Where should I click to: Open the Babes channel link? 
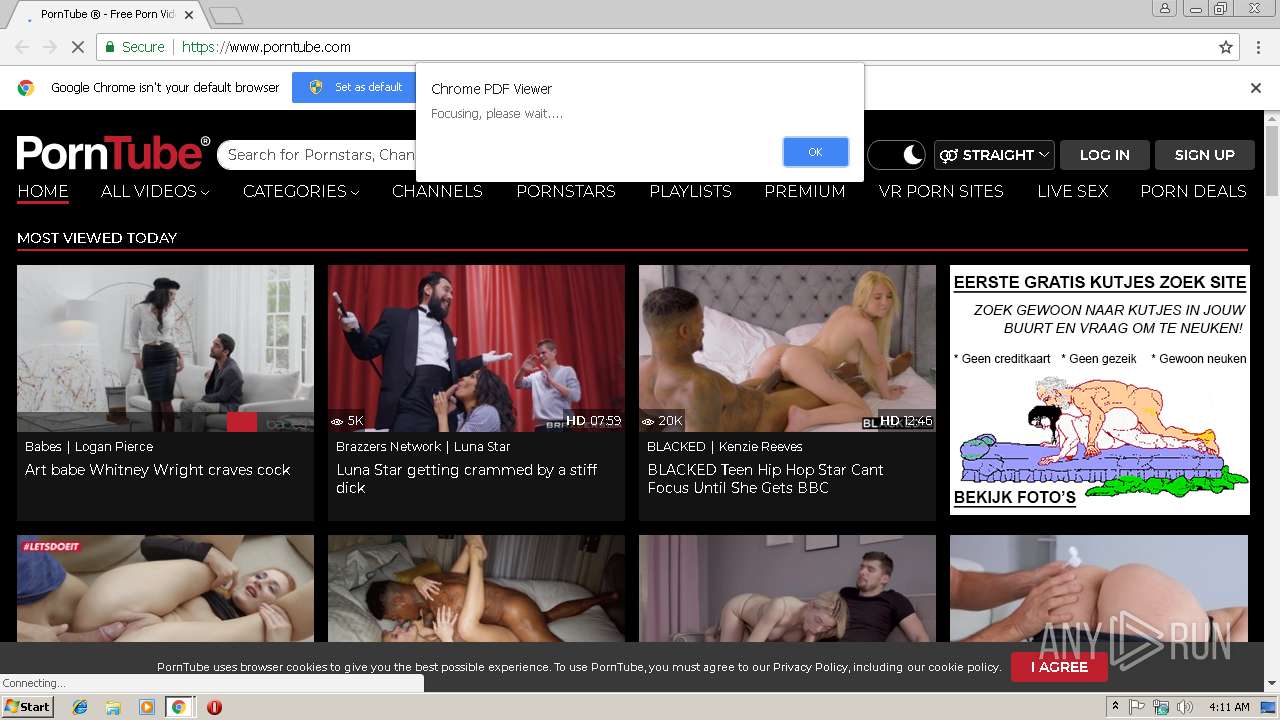pyautogui.click(x=43, y=447)
